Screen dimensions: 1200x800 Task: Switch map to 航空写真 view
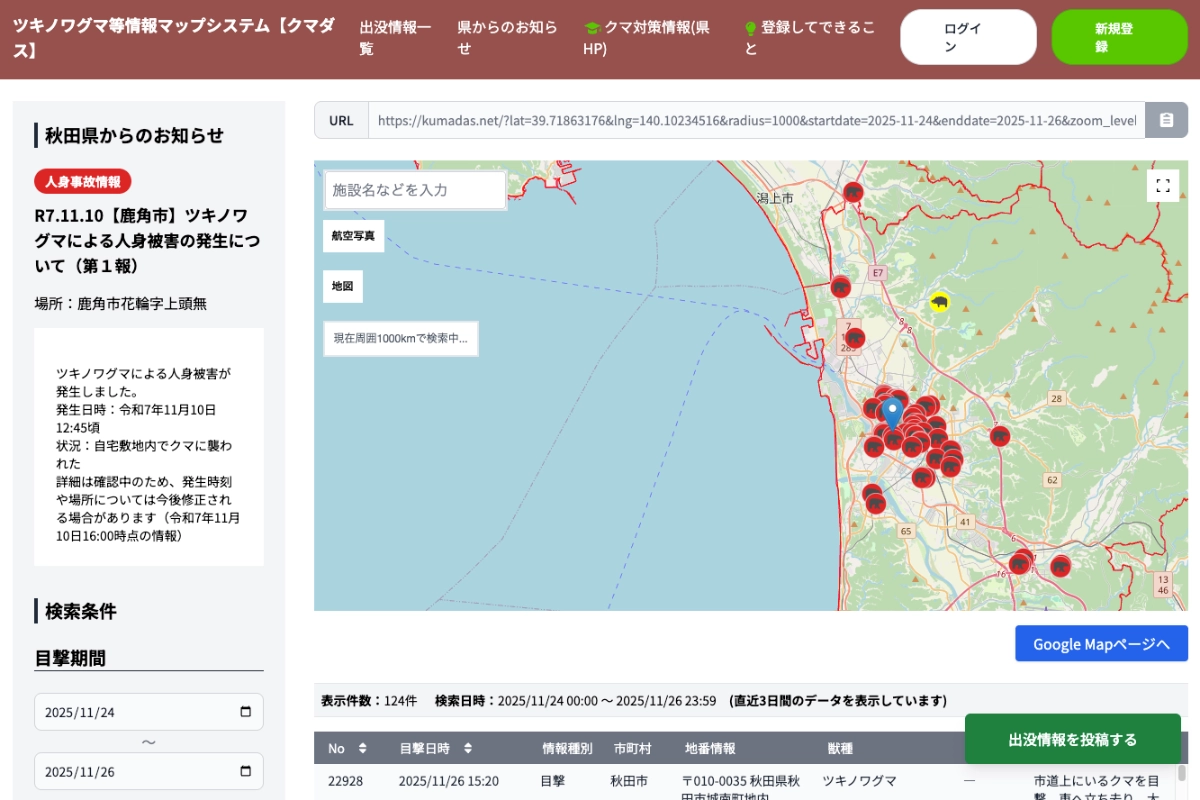pyautogui.click(x=354, y=236)
